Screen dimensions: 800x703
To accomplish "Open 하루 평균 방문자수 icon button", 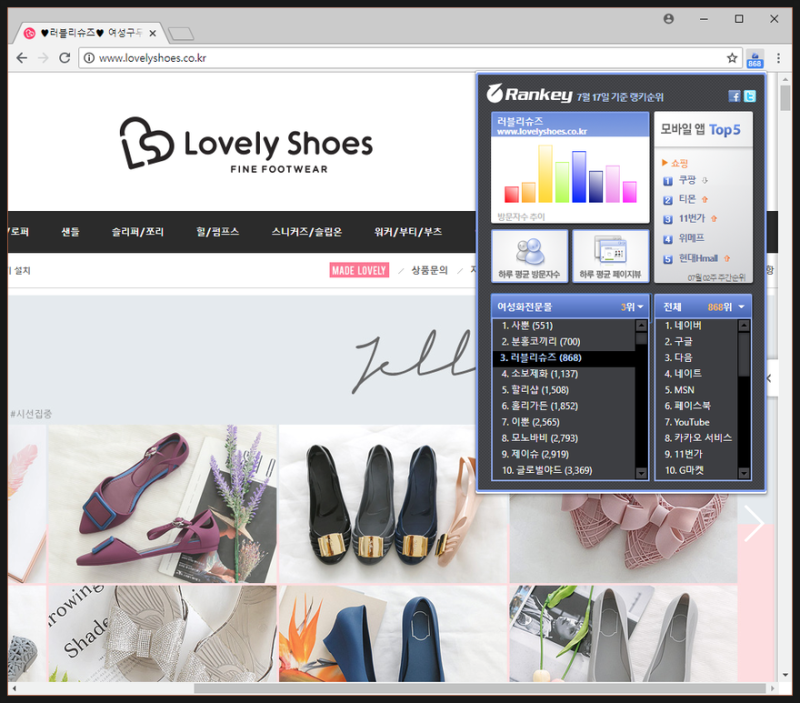I will tap(529, 256).
